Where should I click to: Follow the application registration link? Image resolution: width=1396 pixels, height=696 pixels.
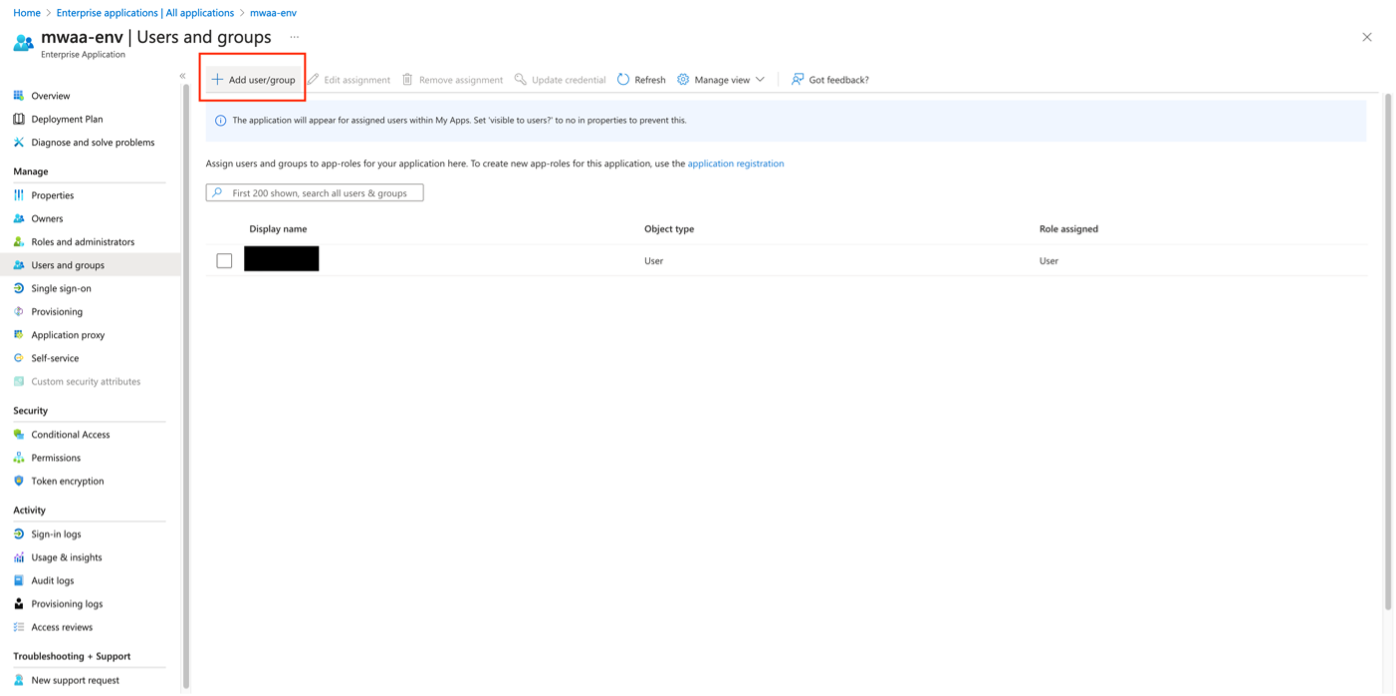click(x=736, y=163)
